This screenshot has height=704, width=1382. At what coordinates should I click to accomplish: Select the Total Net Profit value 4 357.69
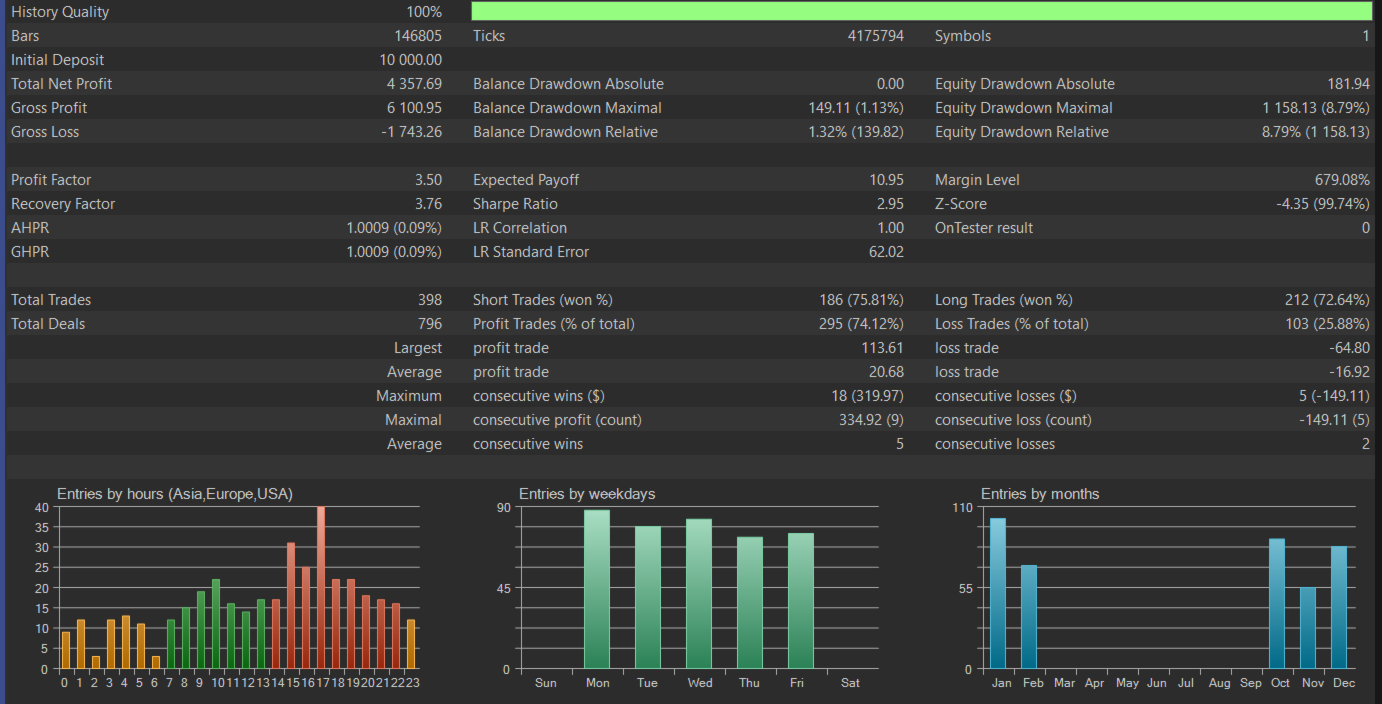[x=414, y=84]
